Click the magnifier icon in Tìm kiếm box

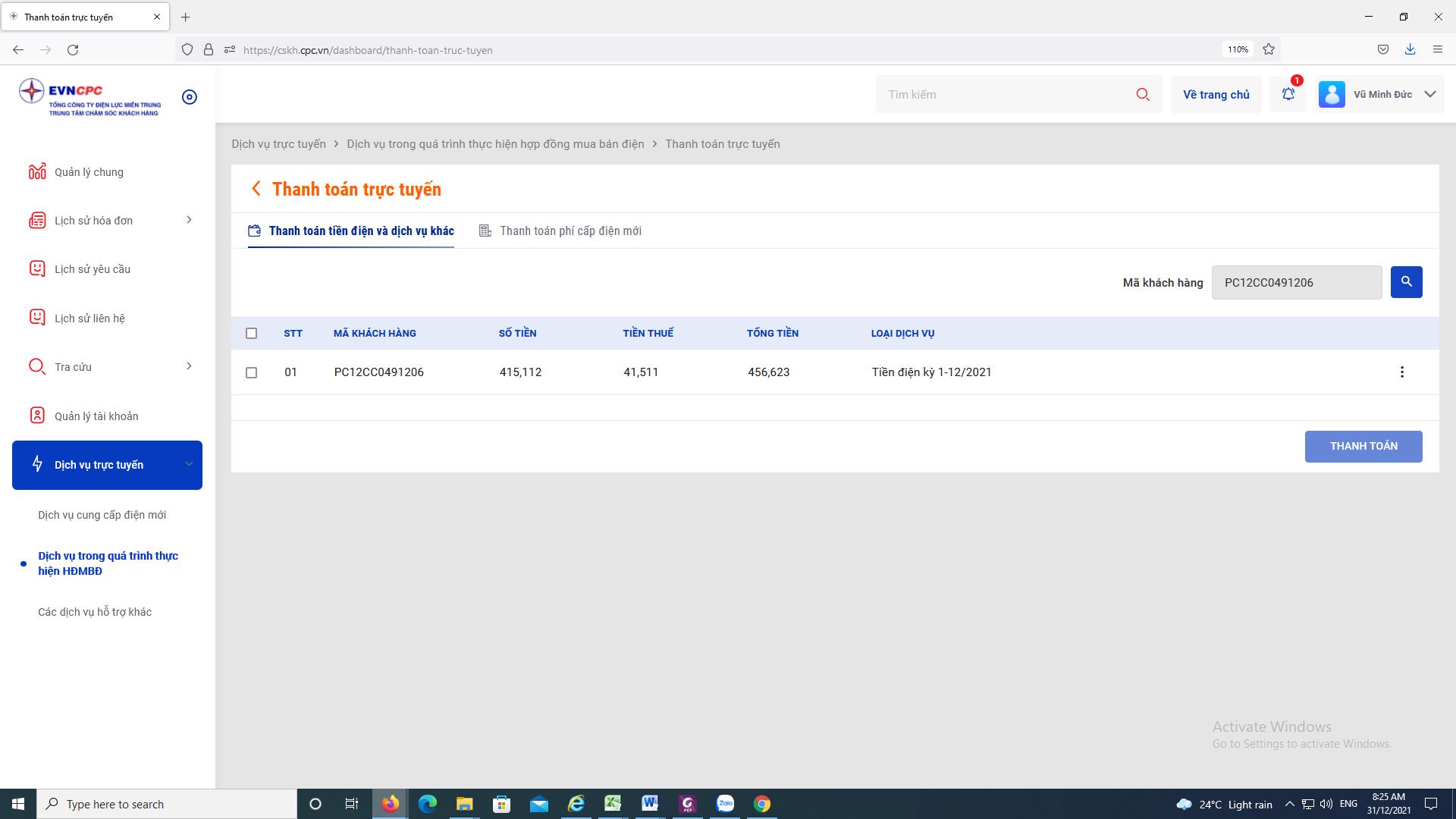(x=1143, y=95)
